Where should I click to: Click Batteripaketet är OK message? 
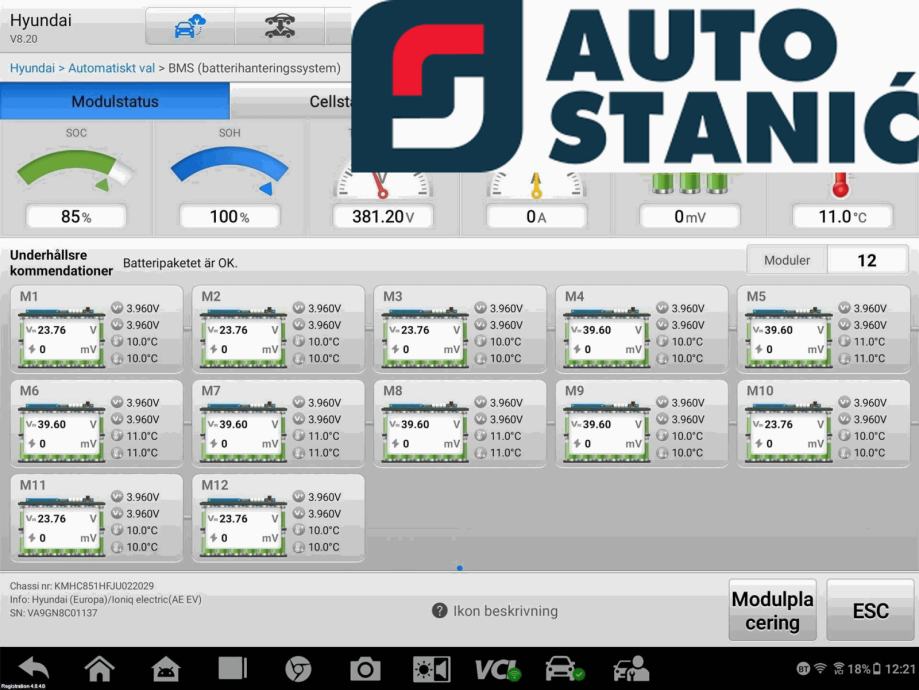click(180, 263)
